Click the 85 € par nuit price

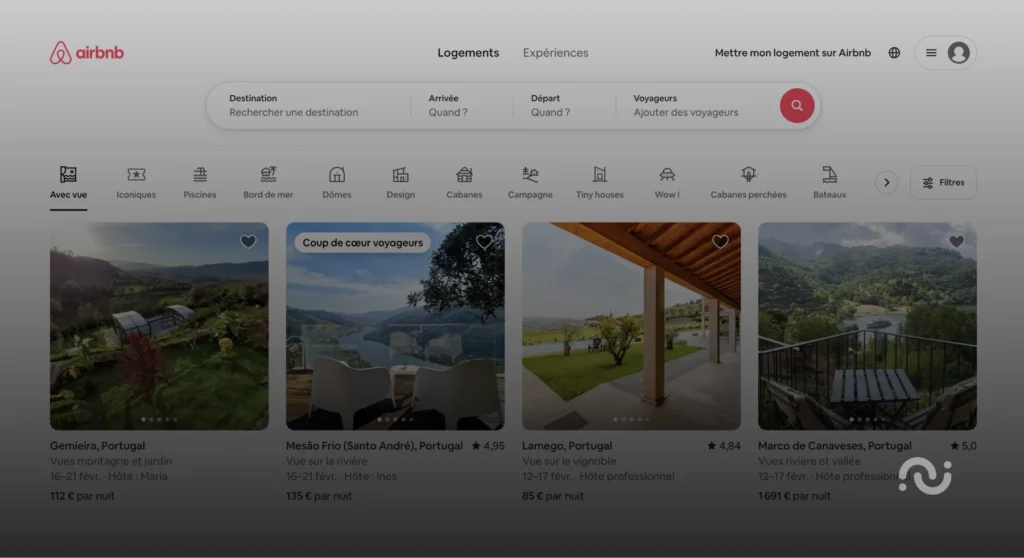coord(552,496)
